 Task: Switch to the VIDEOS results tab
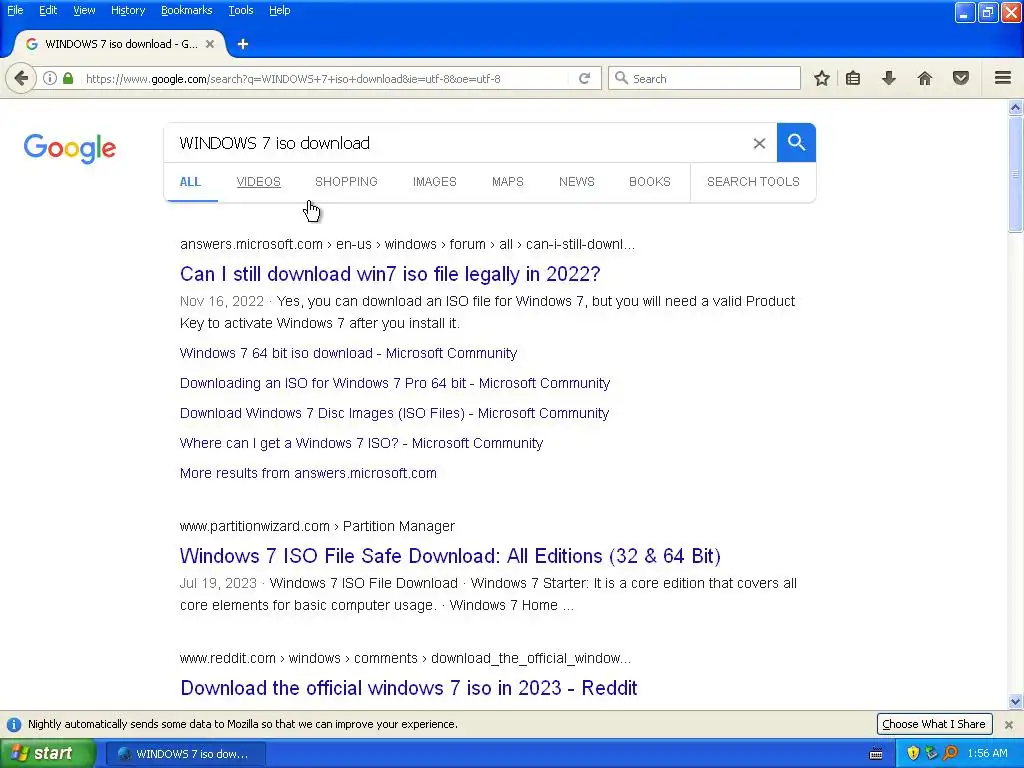tap(259, 182)
